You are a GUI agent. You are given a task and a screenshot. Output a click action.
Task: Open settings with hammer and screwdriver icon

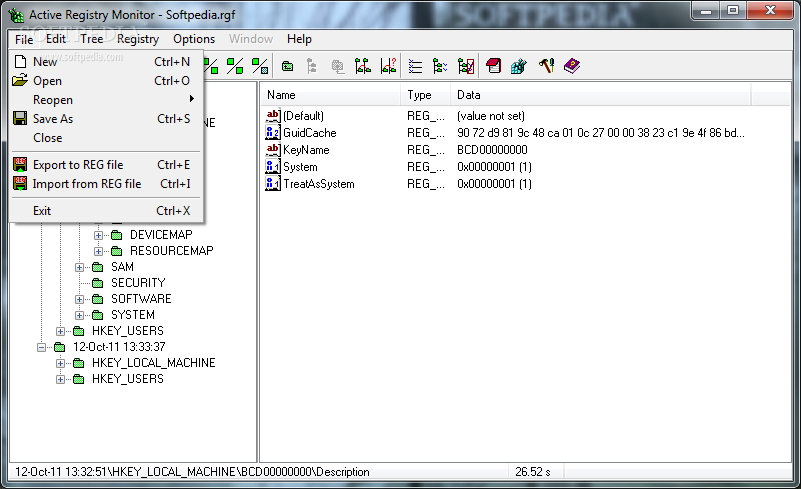tap(547, 66)
